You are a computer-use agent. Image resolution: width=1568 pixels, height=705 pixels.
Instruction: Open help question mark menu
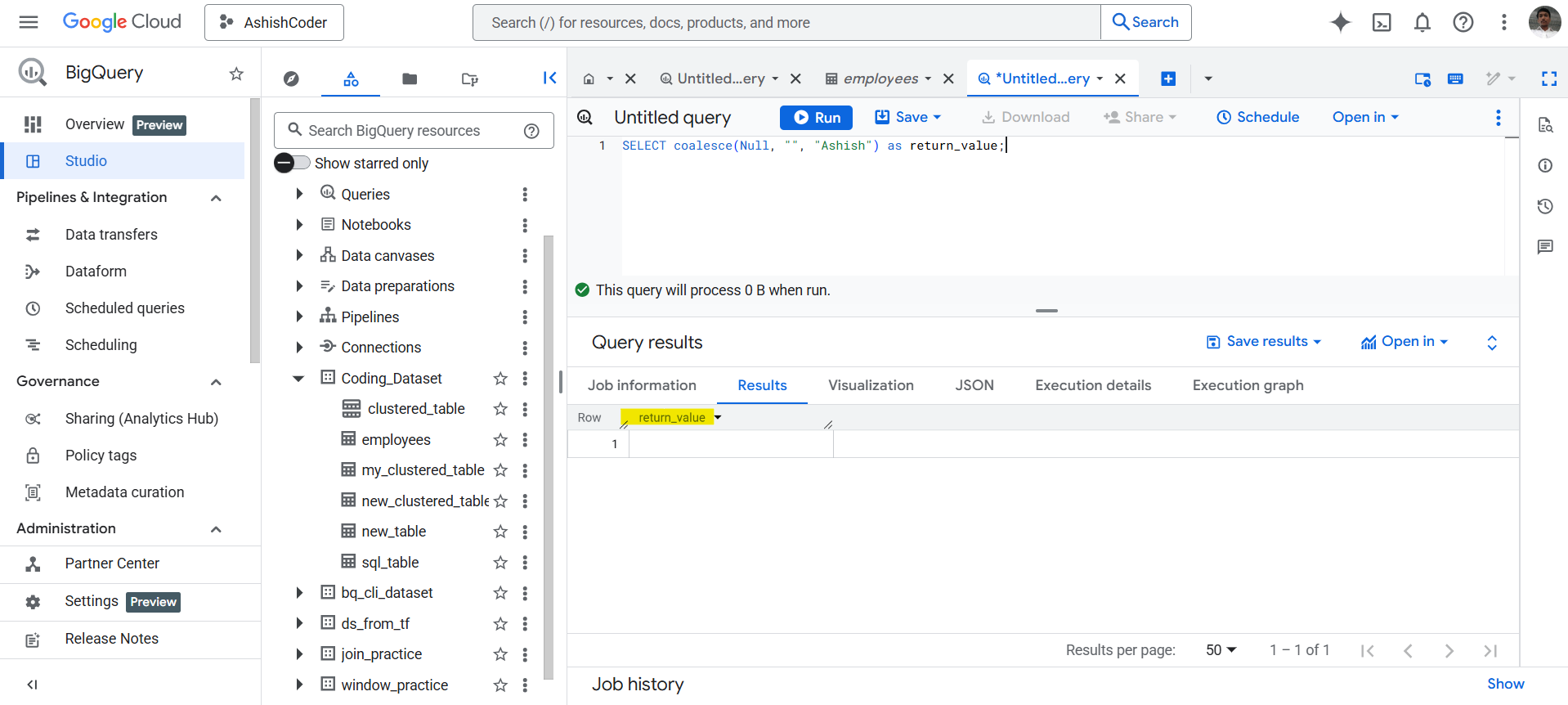[1463, 22]
